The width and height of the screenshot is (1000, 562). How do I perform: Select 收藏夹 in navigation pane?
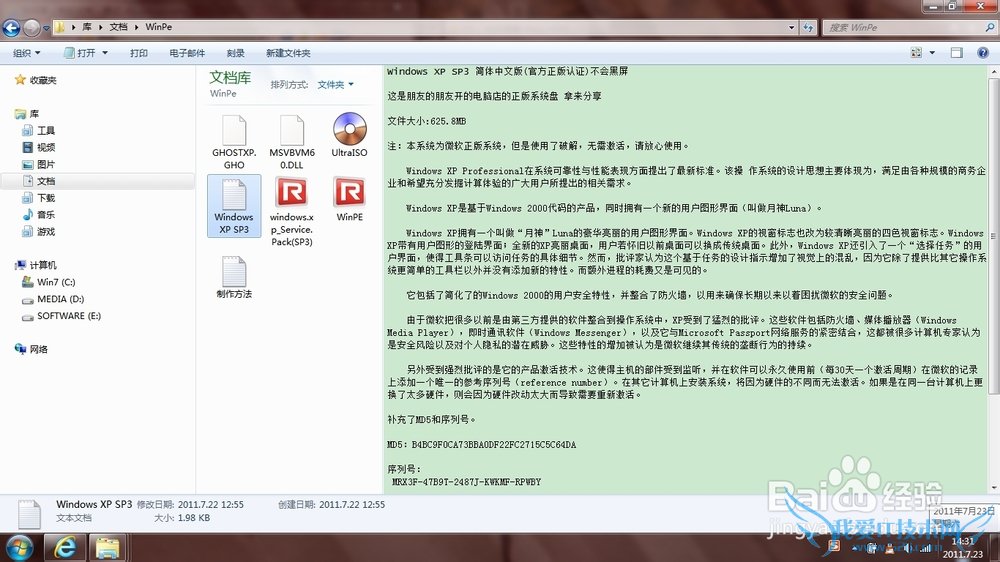pos(36,80)
